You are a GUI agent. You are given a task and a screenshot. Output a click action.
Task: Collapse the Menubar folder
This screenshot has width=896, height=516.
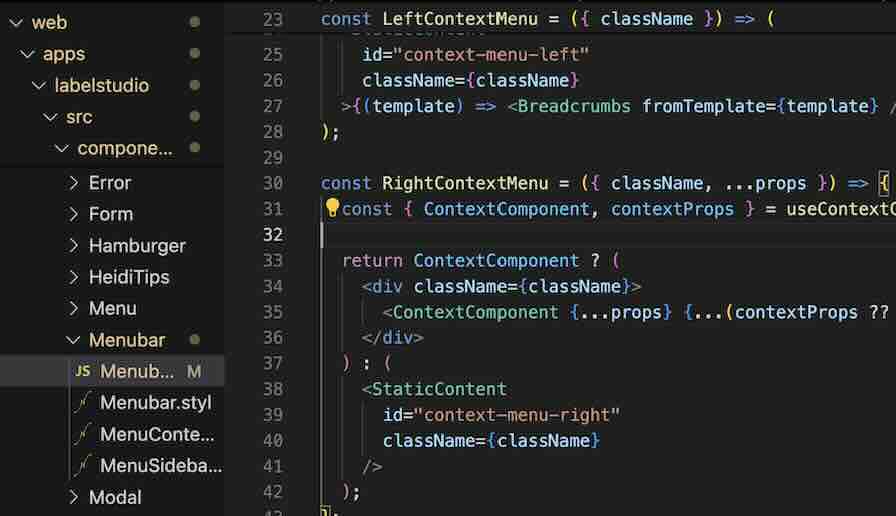pyautogui.click(x=73, y=340)
